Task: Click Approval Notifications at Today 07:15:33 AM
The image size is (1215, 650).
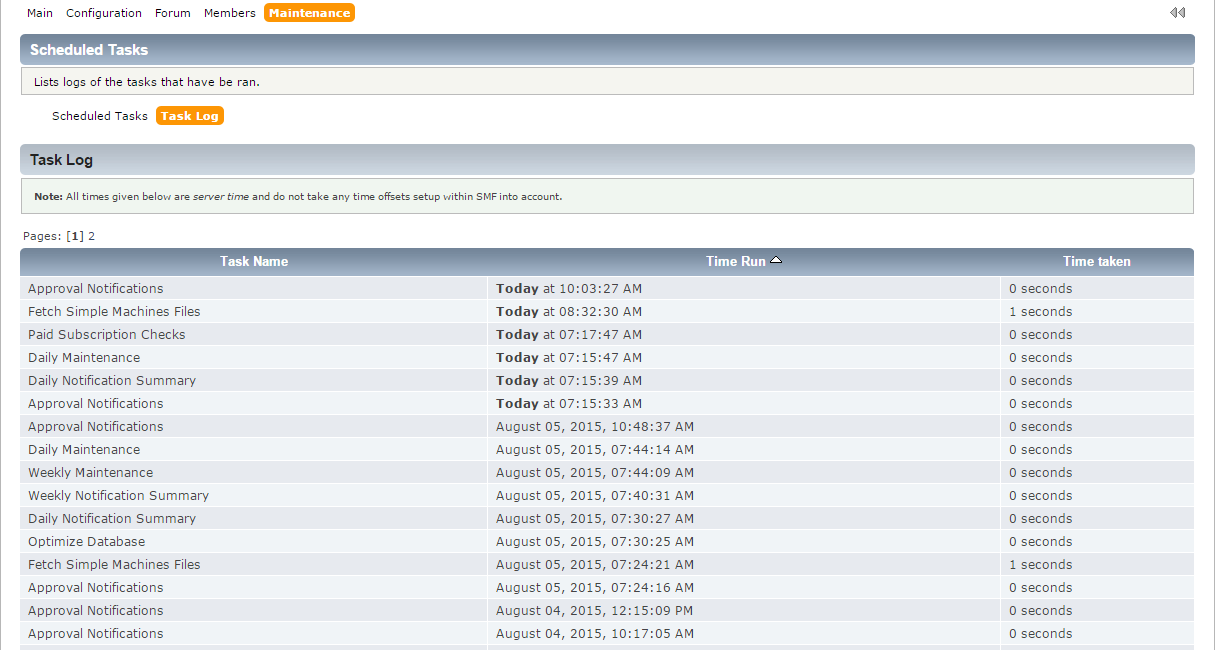Action: pyautogui.click(x=96, y=403)
